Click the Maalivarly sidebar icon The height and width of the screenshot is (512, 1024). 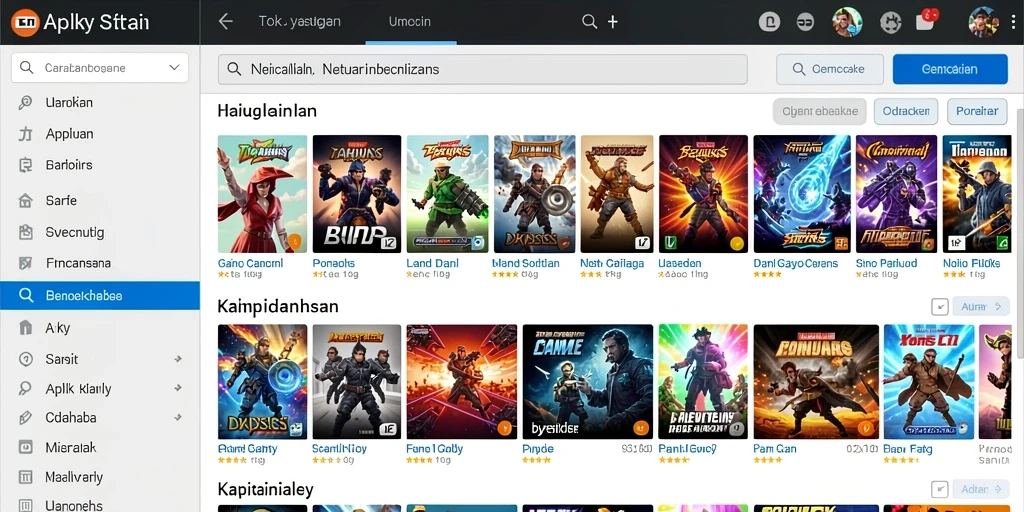(25, 477)
